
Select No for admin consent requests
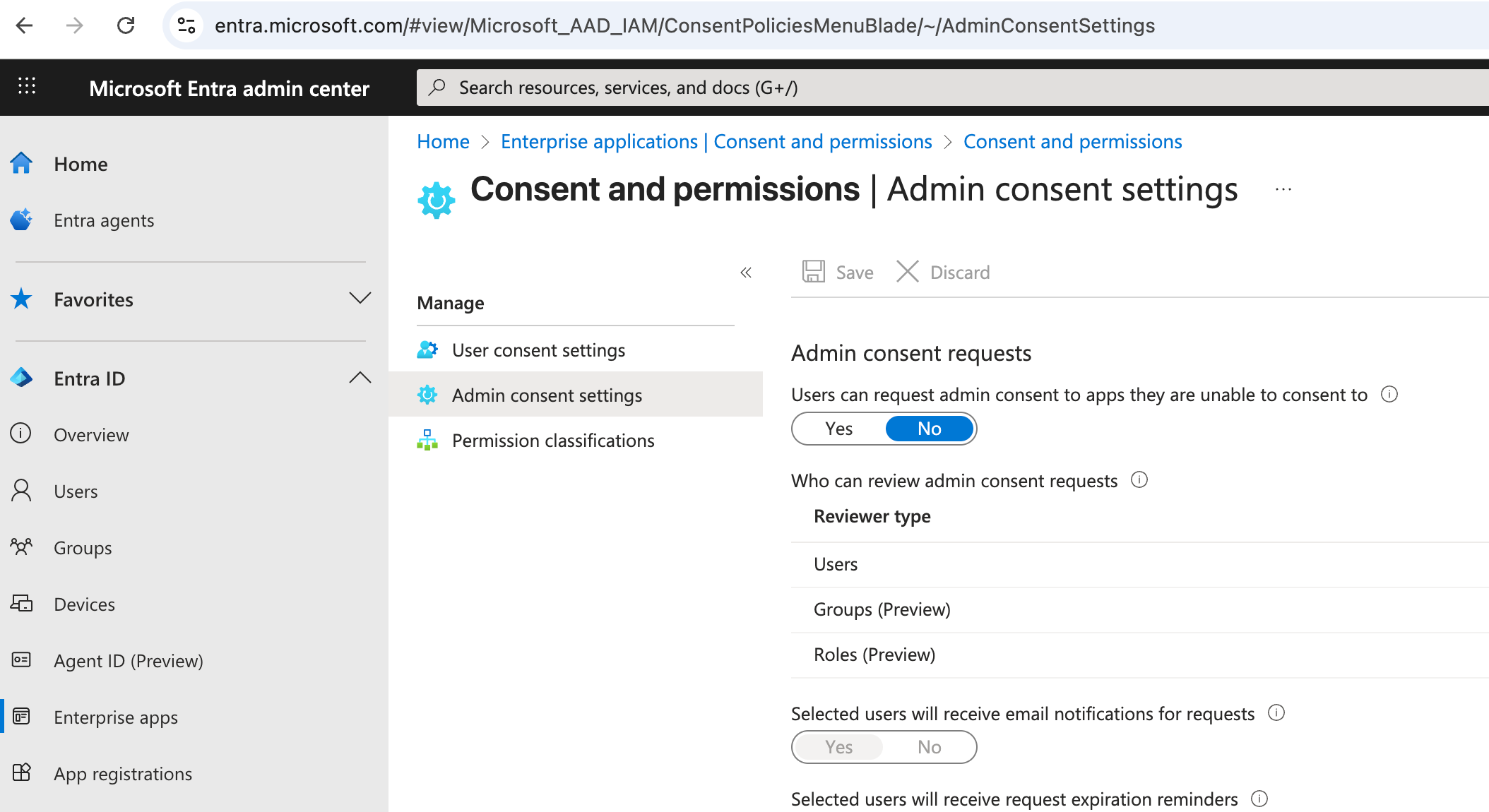pyautogui.click(x=929, y=429)
